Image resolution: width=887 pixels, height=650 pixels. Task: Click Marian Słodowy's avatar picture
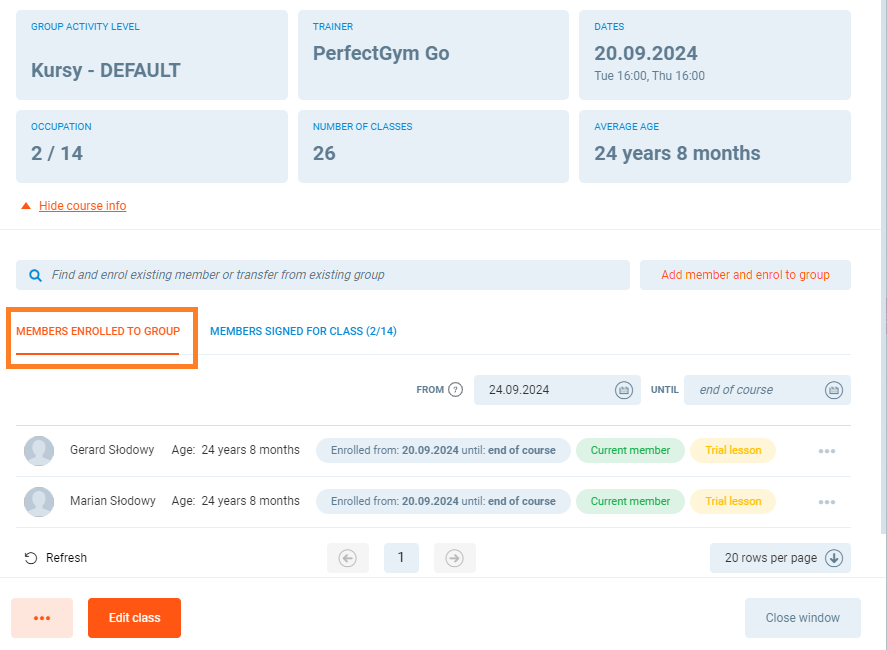(39, 502)
